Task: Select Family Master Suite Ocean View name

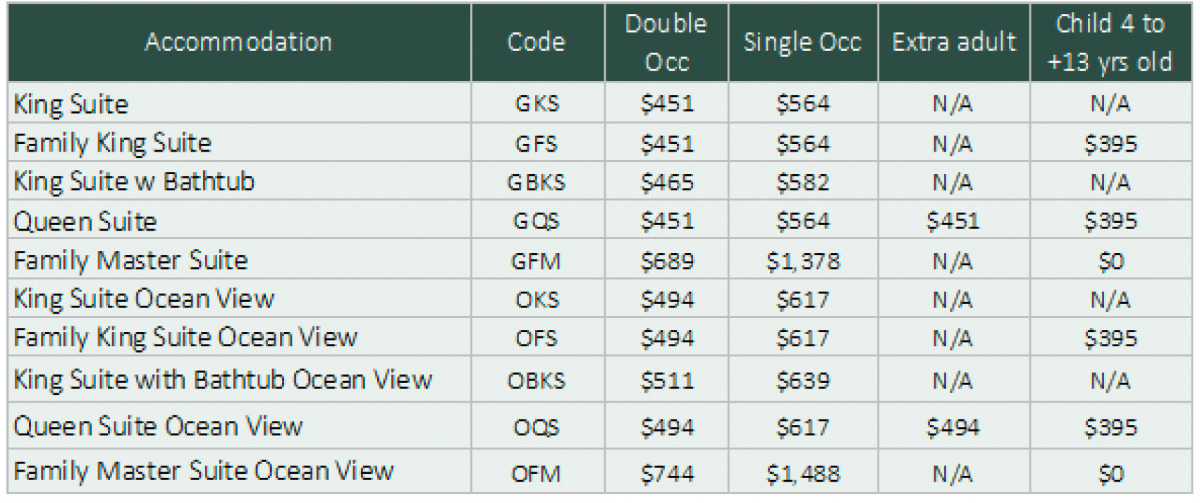Action: pyautogui.click(x=204, y=471)
